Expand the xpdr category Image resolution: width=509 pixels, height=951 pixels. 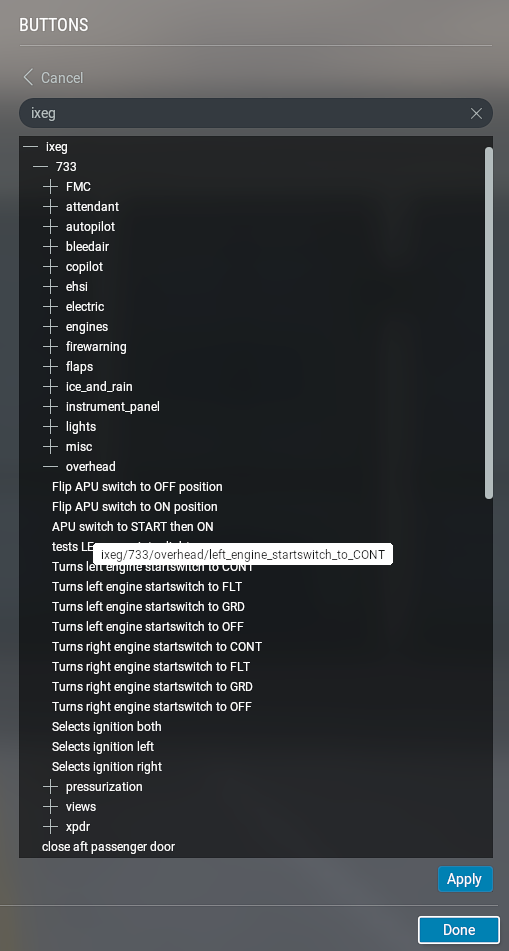pos(50,827)
